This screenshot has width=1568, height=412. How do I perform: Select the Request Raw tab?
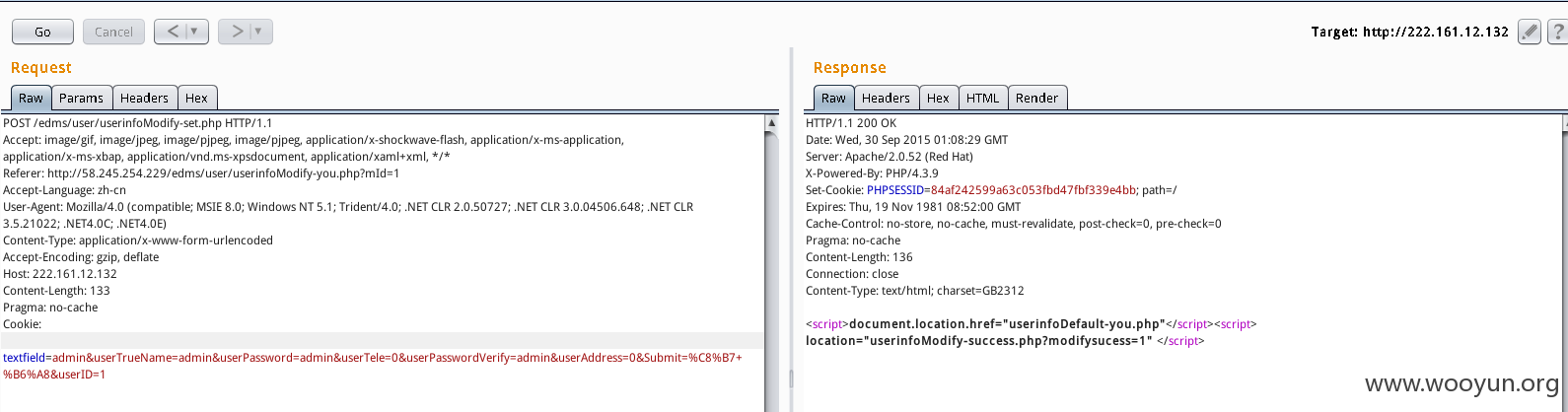pyautogui.click(x=31, y=98)
